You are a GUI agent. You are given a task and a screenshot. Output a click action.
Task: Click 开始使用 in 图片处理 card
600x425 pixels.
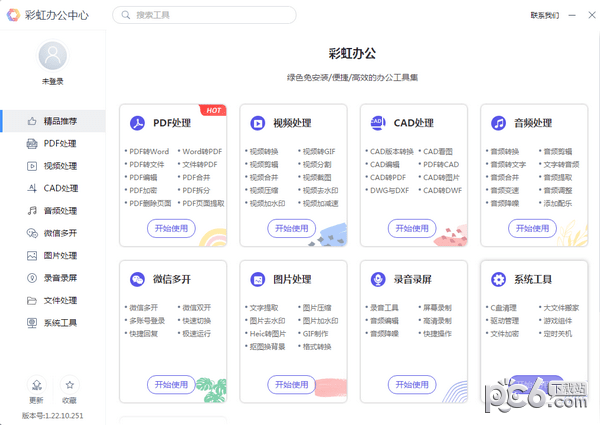tap(292, 384)
